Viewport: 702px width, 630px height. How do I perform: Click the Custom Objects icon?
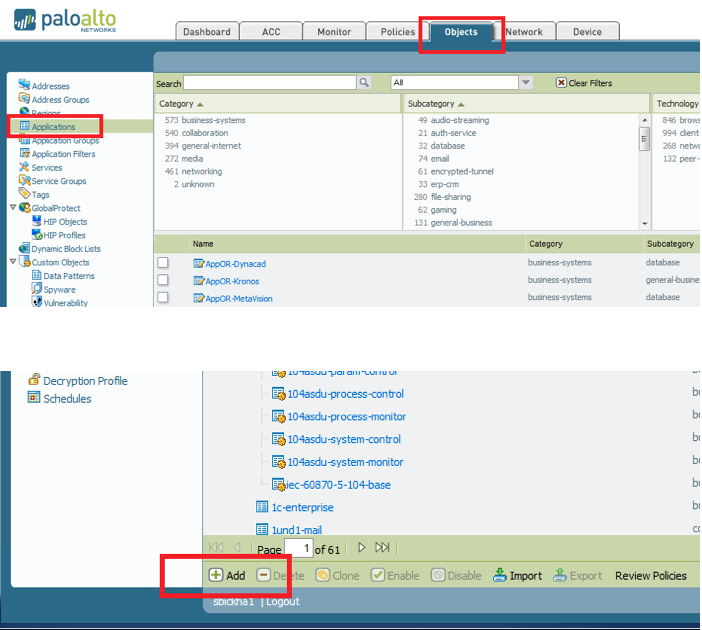pyautogui.click(x=25, y=261)
